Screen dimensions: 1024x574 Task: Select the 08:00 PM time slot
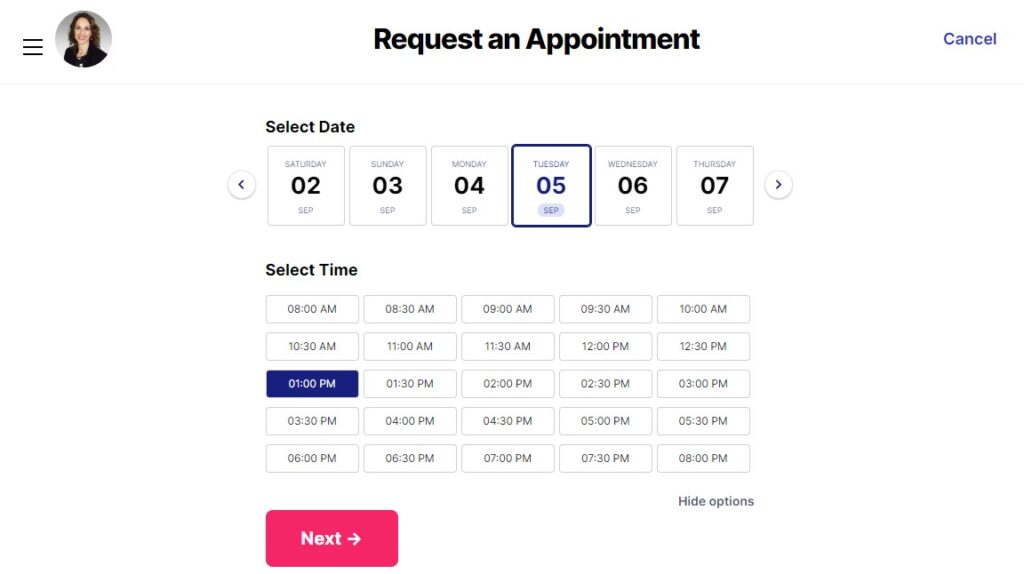click(703, 458)
